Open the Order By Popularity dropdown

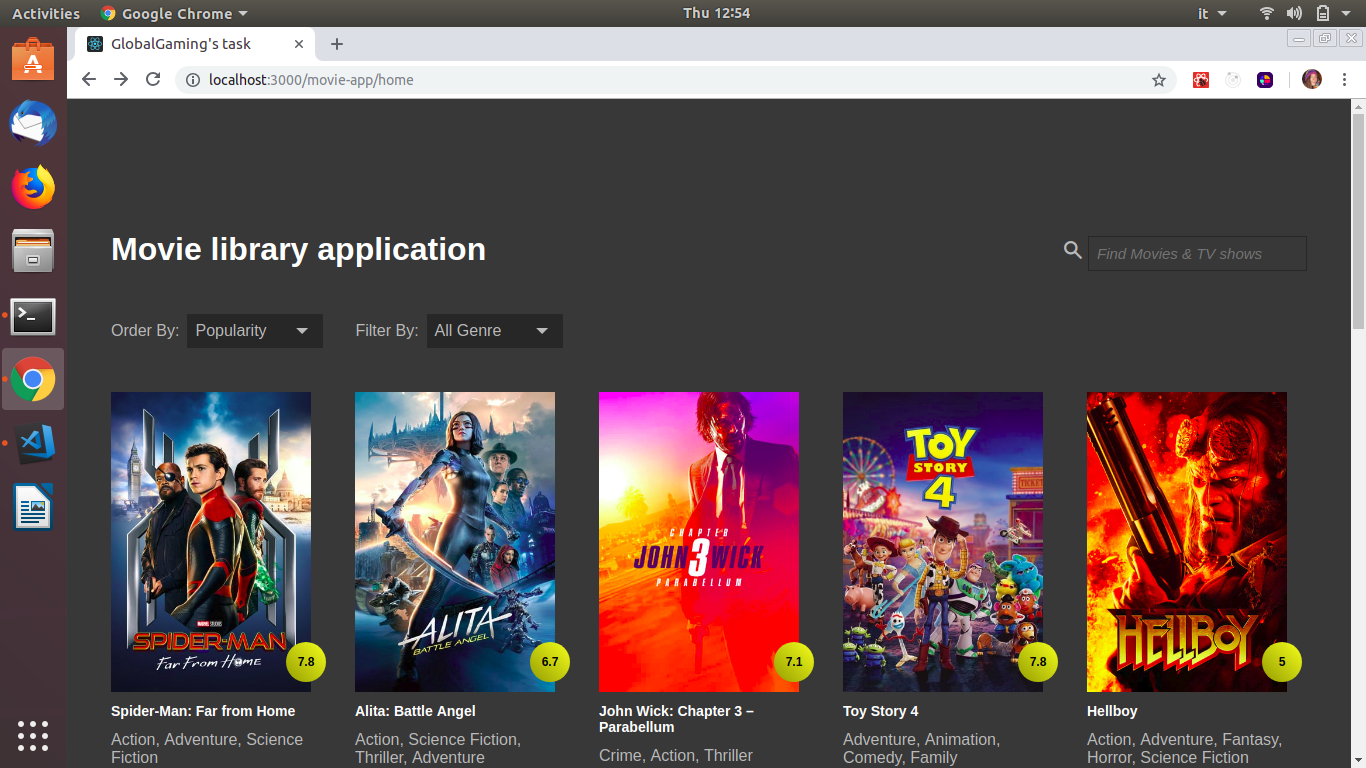pyautogui.click(x=254, y=331)
